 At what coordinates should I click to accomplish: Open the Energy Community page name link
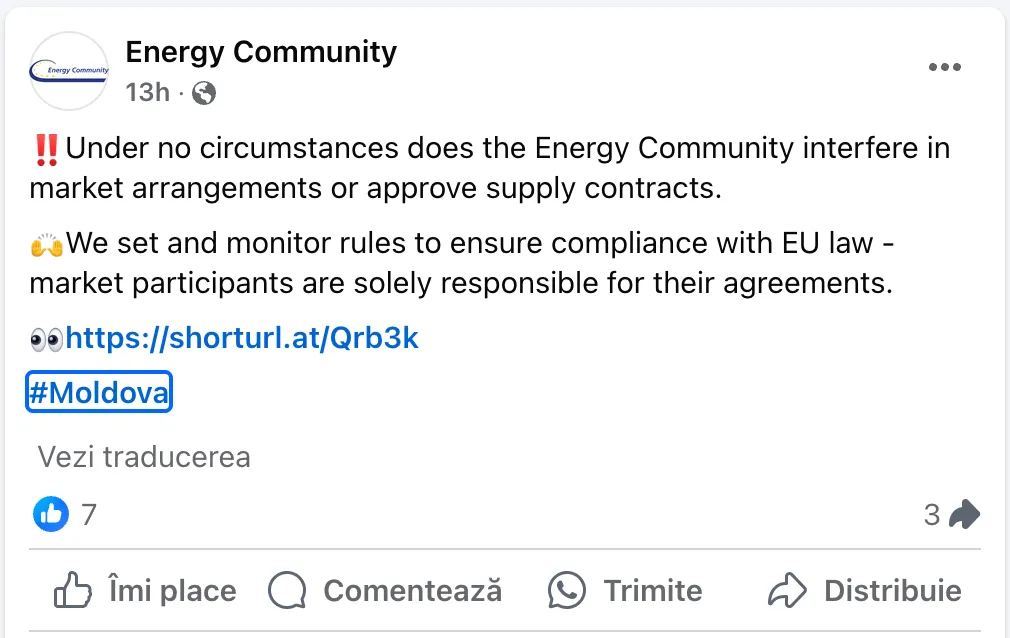261,52
